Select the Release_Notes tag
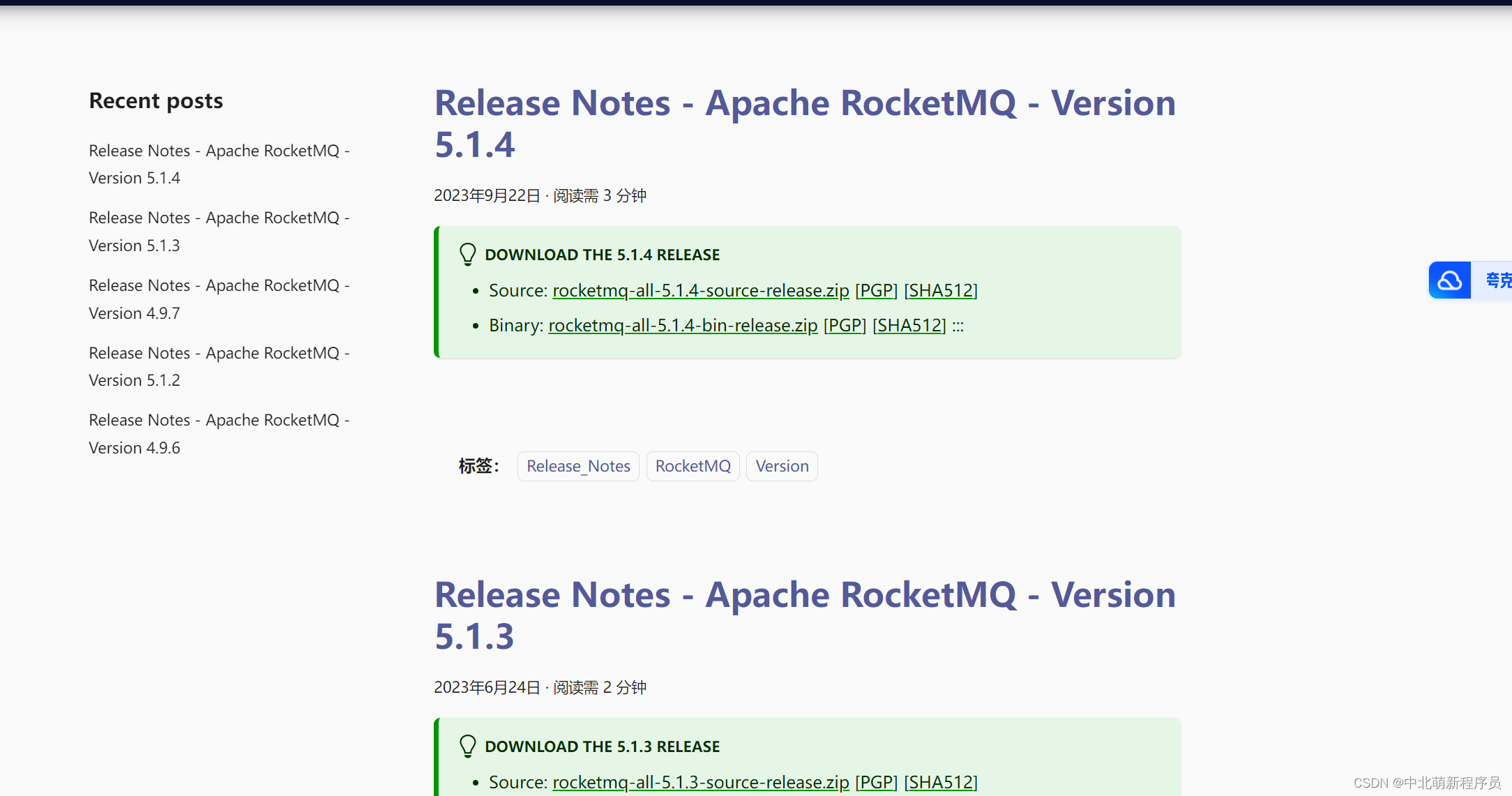 click(578, 466)
